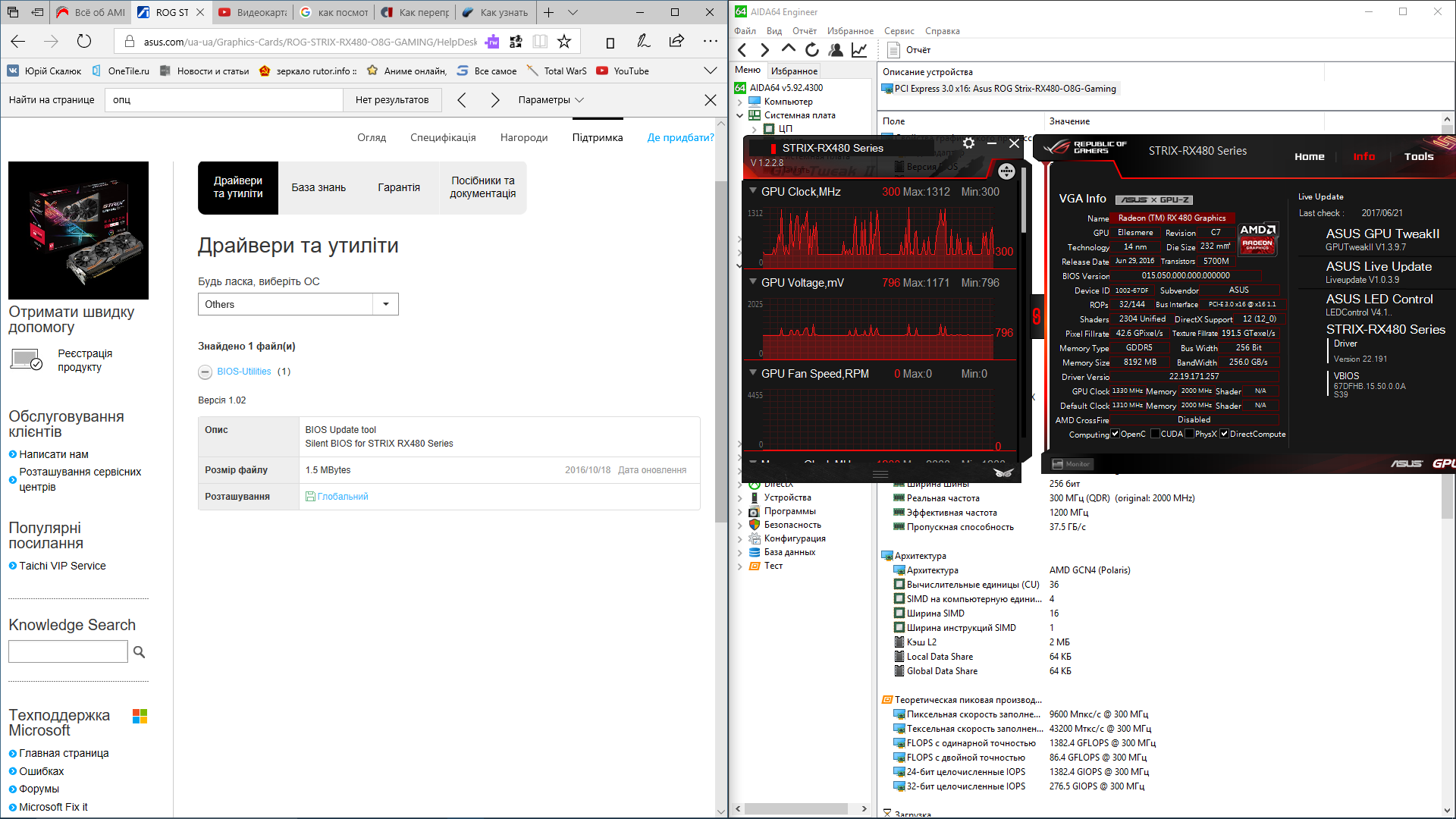Viewport: 1456px width, 819px height.
Task: Add page to favorites star icon
Action: [563, 42]
